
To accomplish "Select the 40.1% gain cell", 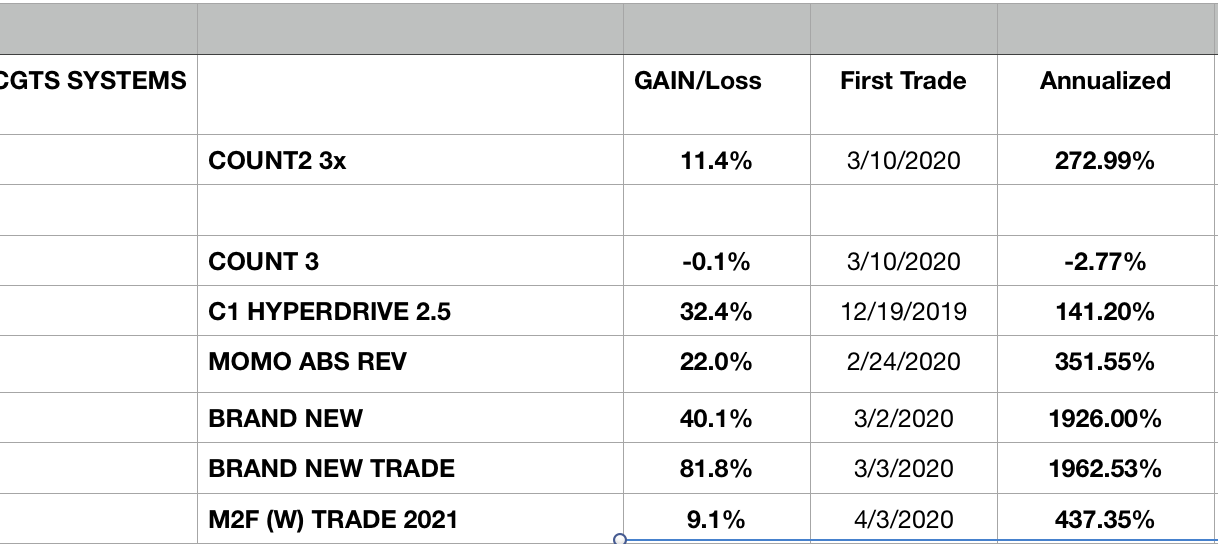I will 715,418.
